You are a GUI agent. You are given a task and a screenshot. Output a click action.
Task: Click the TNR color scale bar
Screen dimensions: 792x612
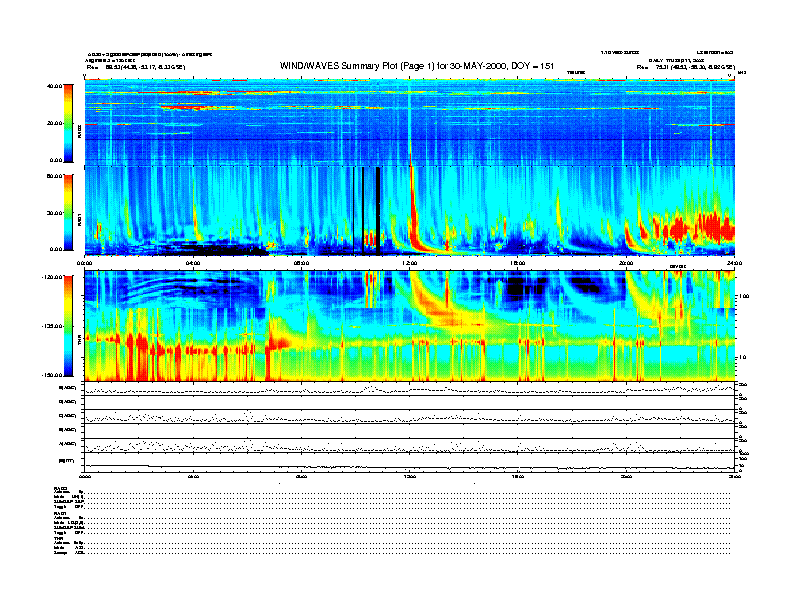coord(68,326)
